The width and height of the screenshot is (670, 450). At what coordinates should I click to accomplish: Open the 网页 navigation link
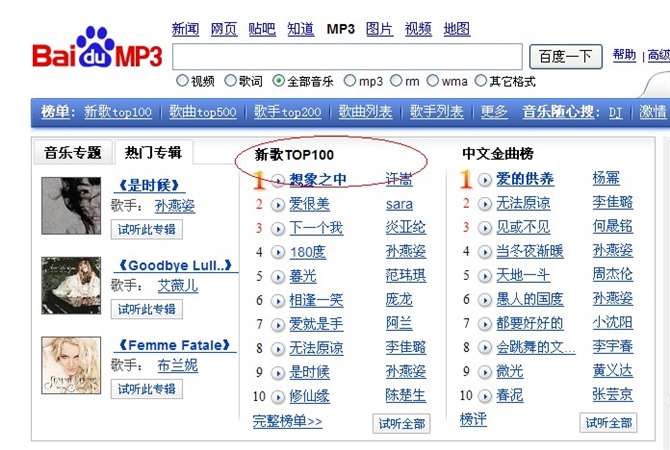[224, 29]
